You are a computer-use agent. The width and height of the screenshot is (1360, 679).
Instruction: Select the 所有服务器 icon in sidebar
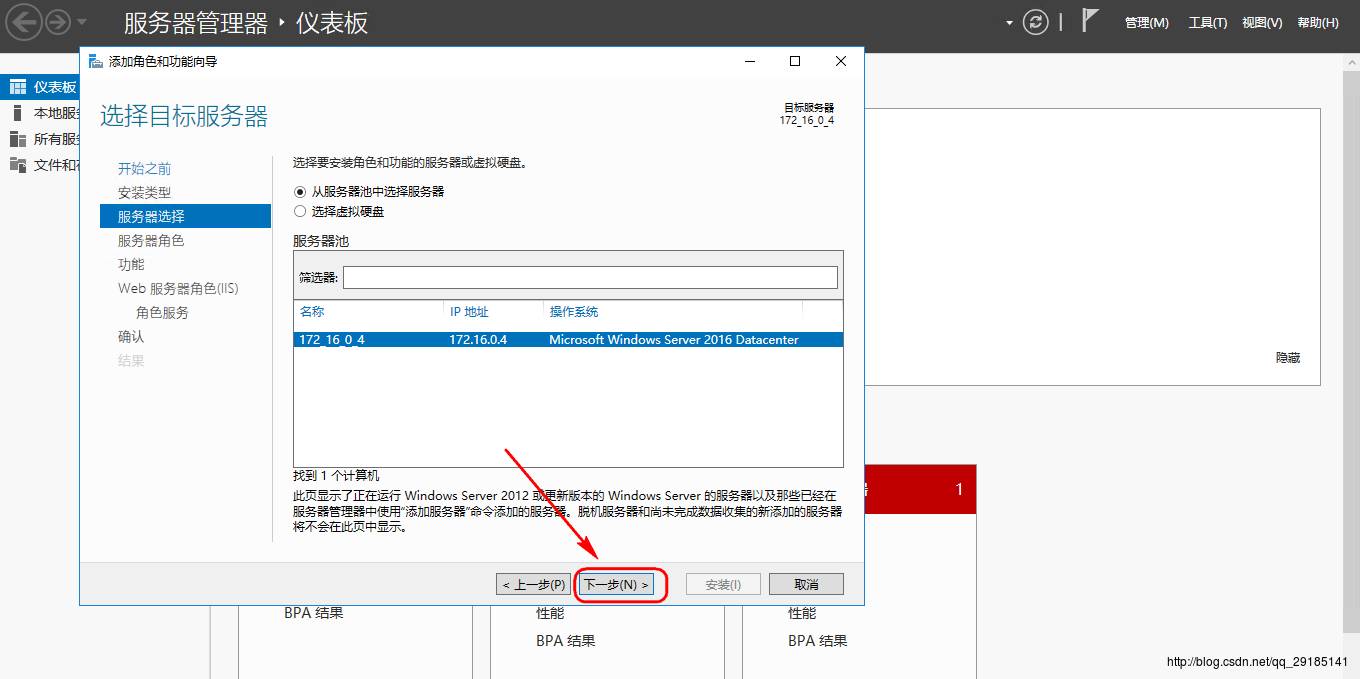point(18,139)
